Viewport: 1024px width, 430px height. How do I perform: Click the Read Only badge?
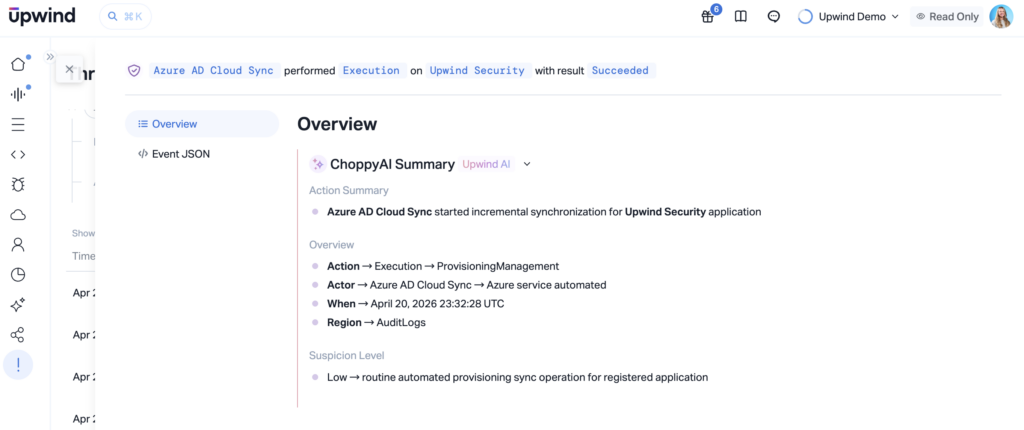pos(947,17)
